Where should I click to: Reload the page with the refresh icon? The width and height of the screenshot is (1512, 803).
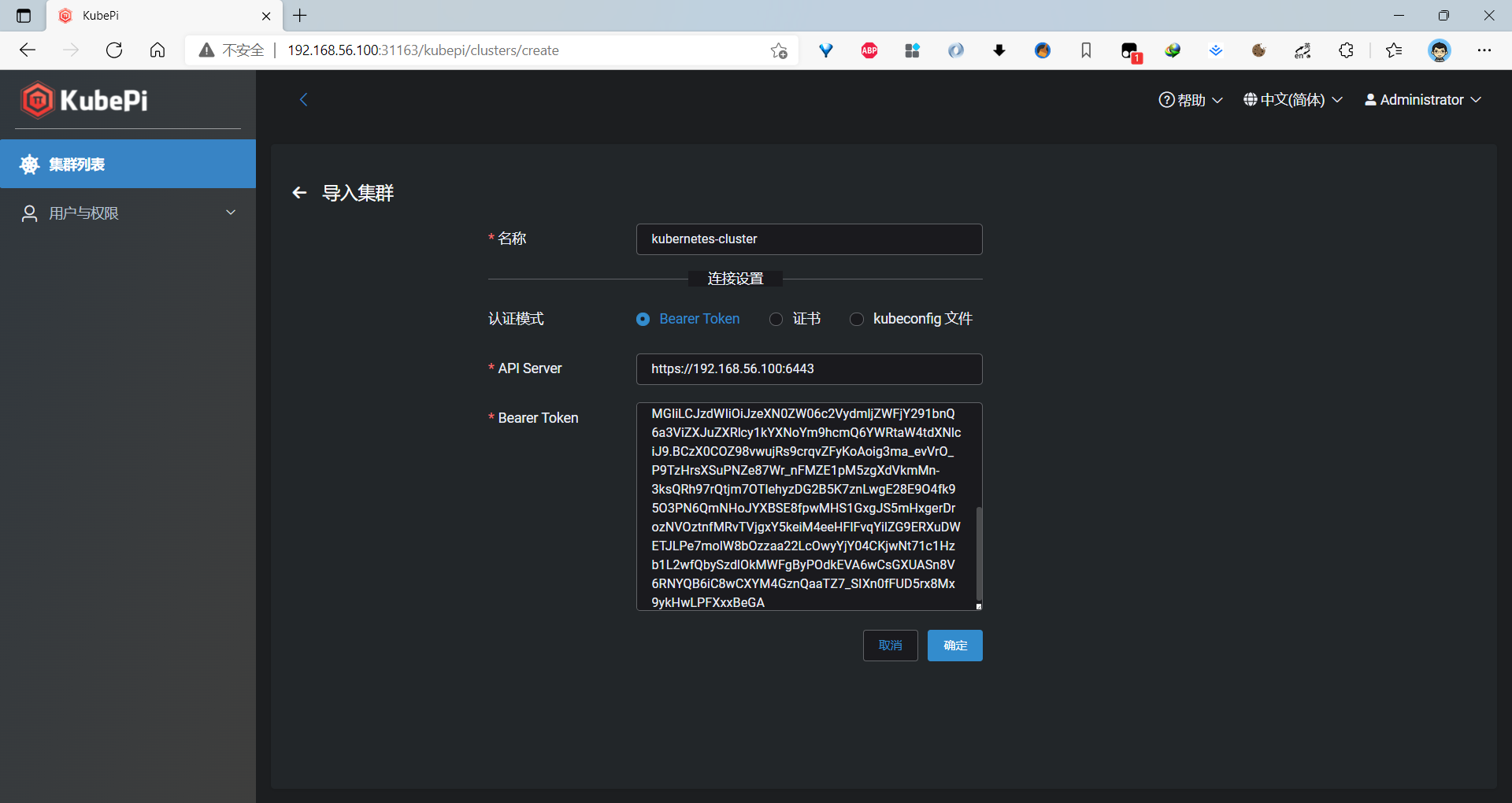pos(114,50)
